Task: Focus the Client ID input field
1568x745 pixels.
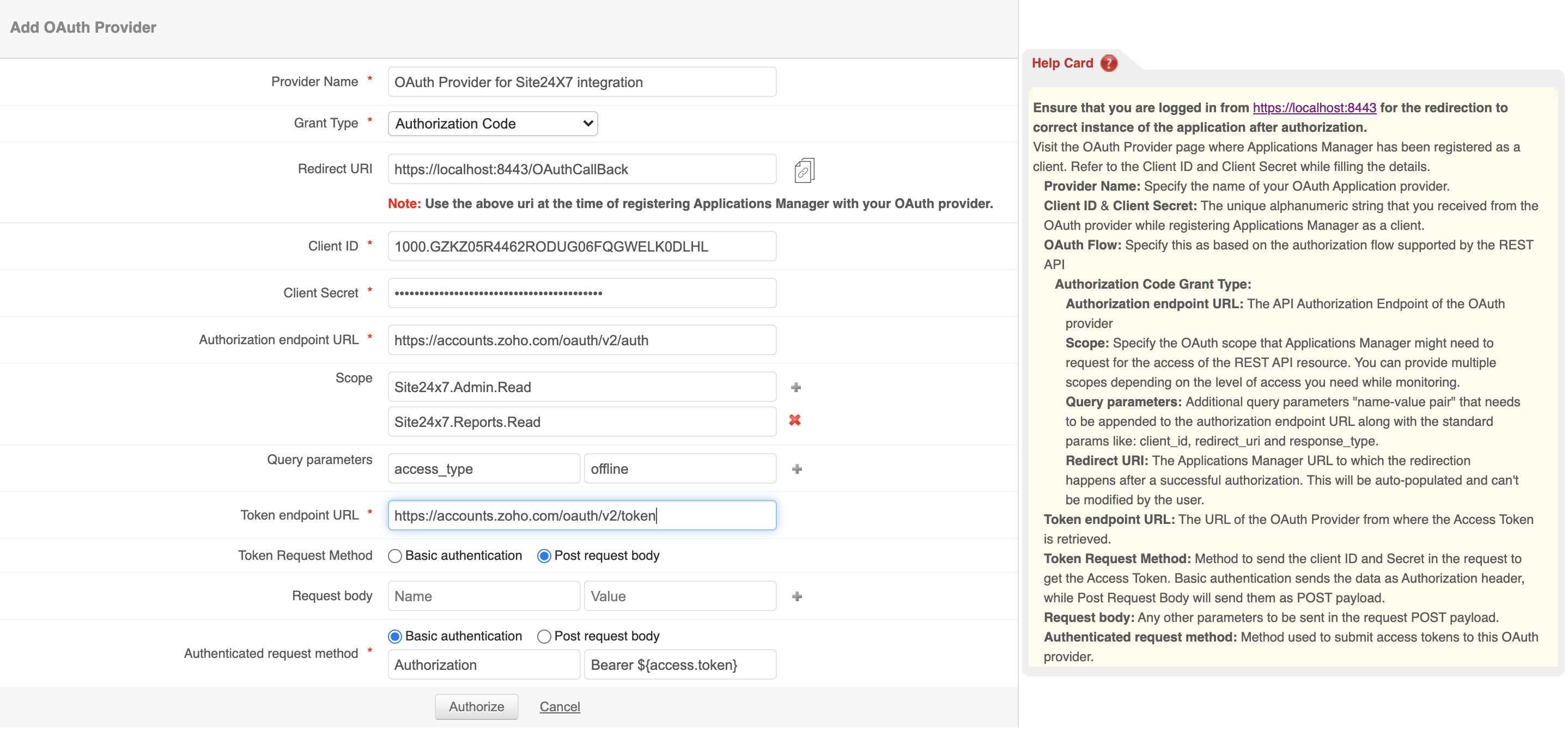Action: (x=581, y=247)
